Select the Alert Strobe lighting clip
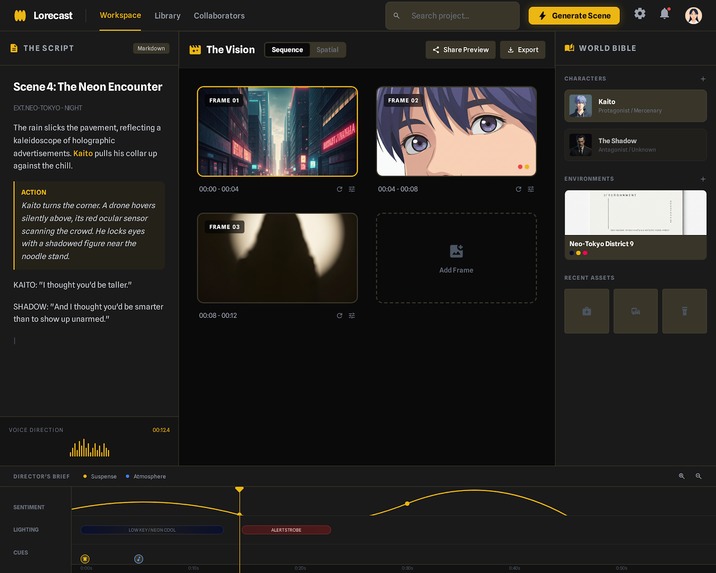 point(286,530)
